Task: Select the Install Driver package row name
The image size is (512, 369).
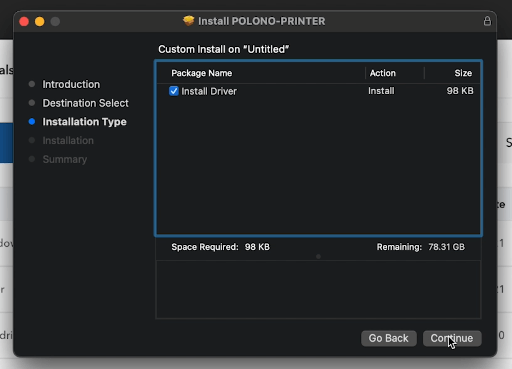Action: click(x=209, y=91)
